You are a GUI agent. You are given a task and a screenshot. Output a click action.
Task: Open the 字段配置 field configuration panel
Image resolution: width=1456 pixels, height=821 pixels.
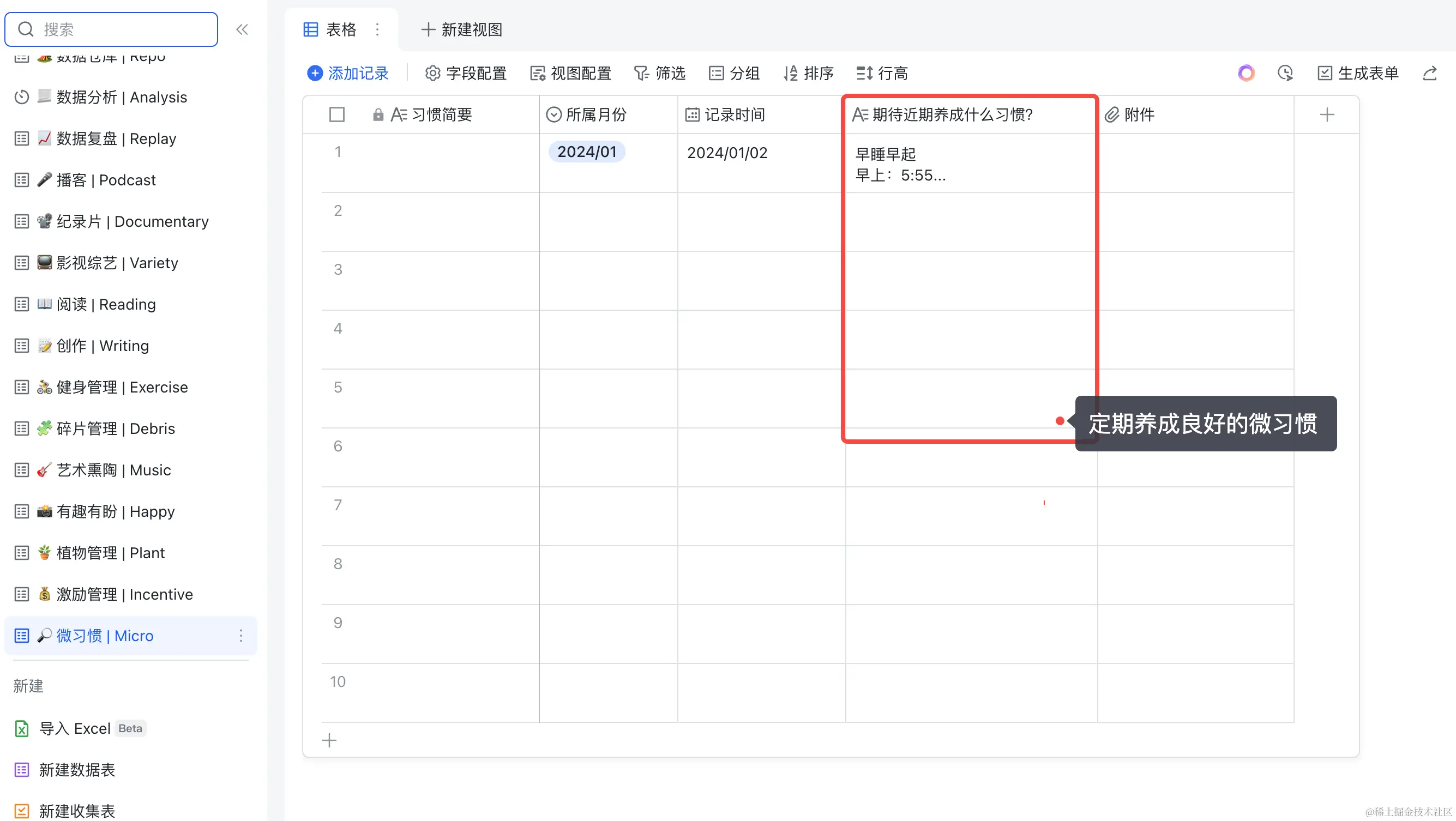[466, 73]
